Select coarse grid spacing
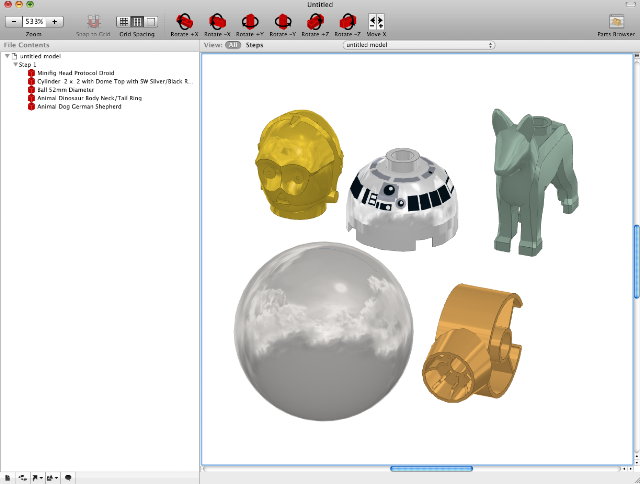 (151, 22)
